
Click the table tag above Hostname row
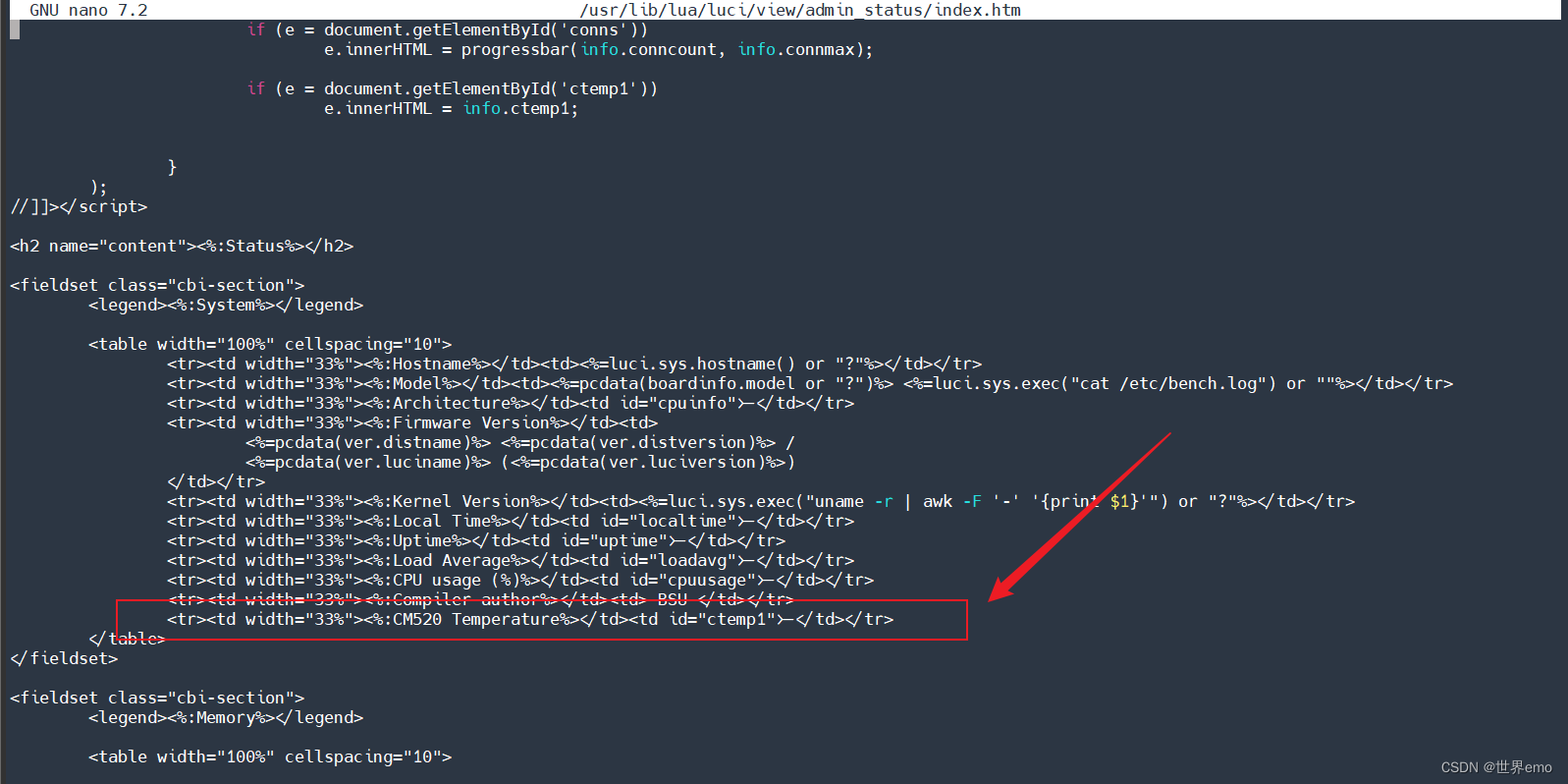tap(270, 344)
